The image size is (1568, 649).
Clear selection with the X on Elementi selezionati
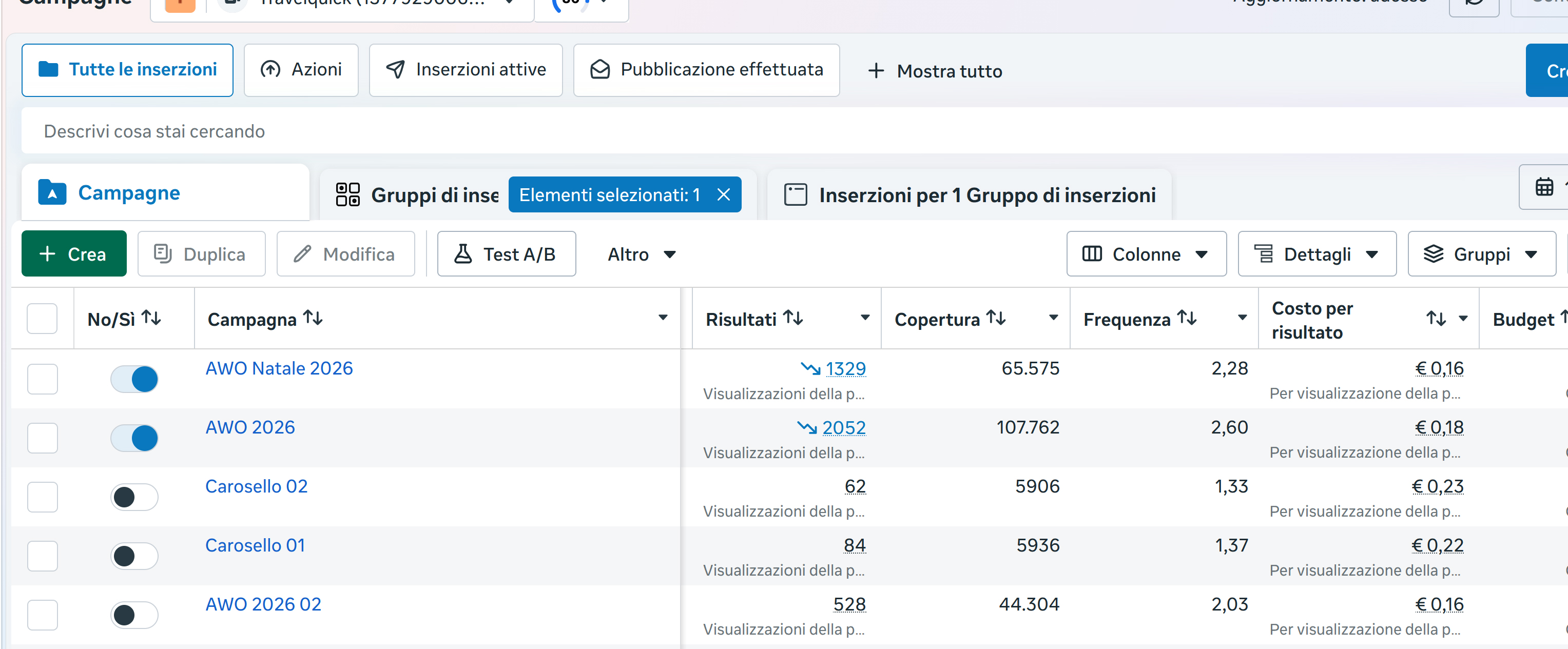tap(724, 194)
